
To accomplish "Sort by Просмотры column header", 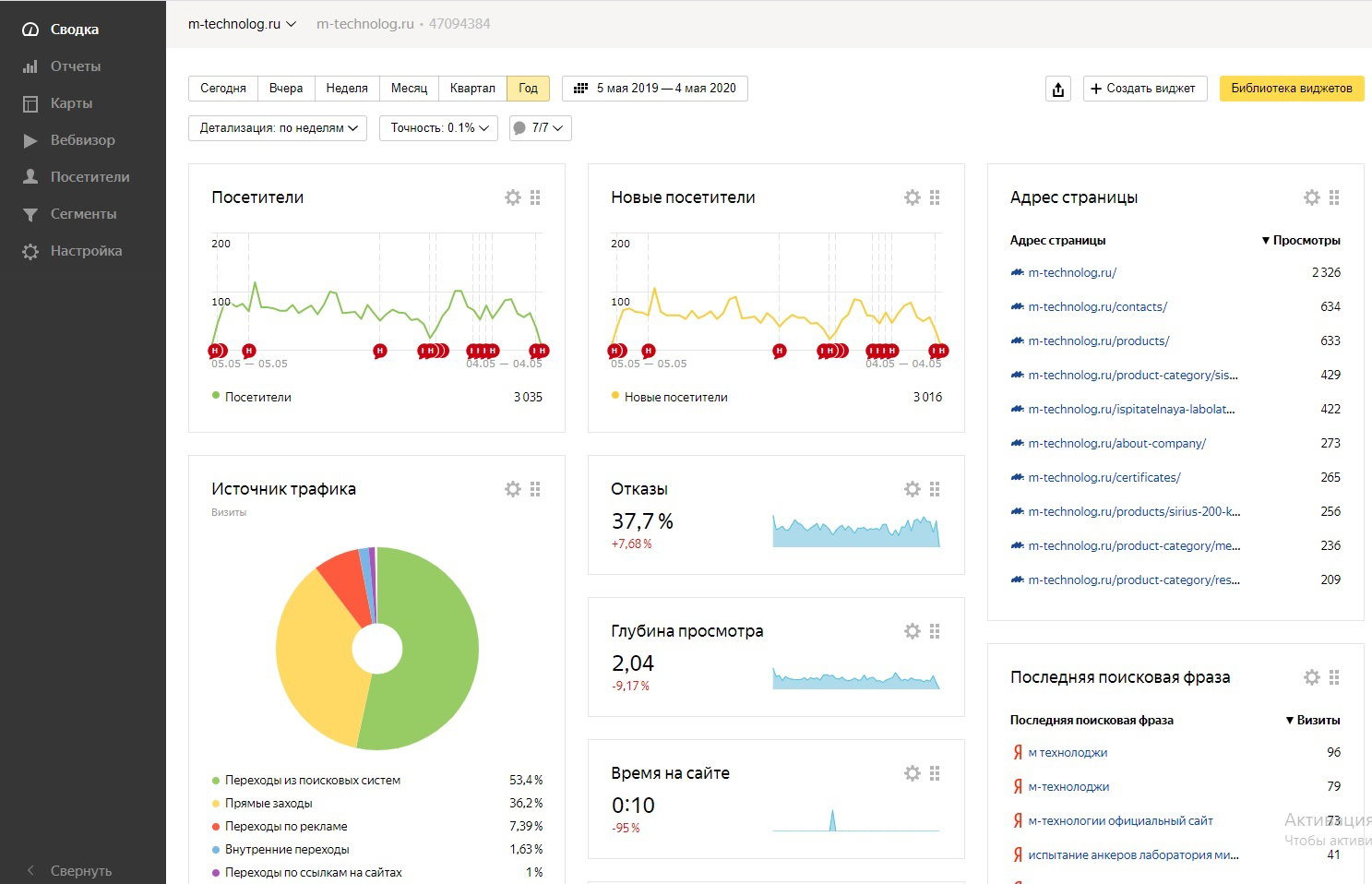I will click(1301, 240).
